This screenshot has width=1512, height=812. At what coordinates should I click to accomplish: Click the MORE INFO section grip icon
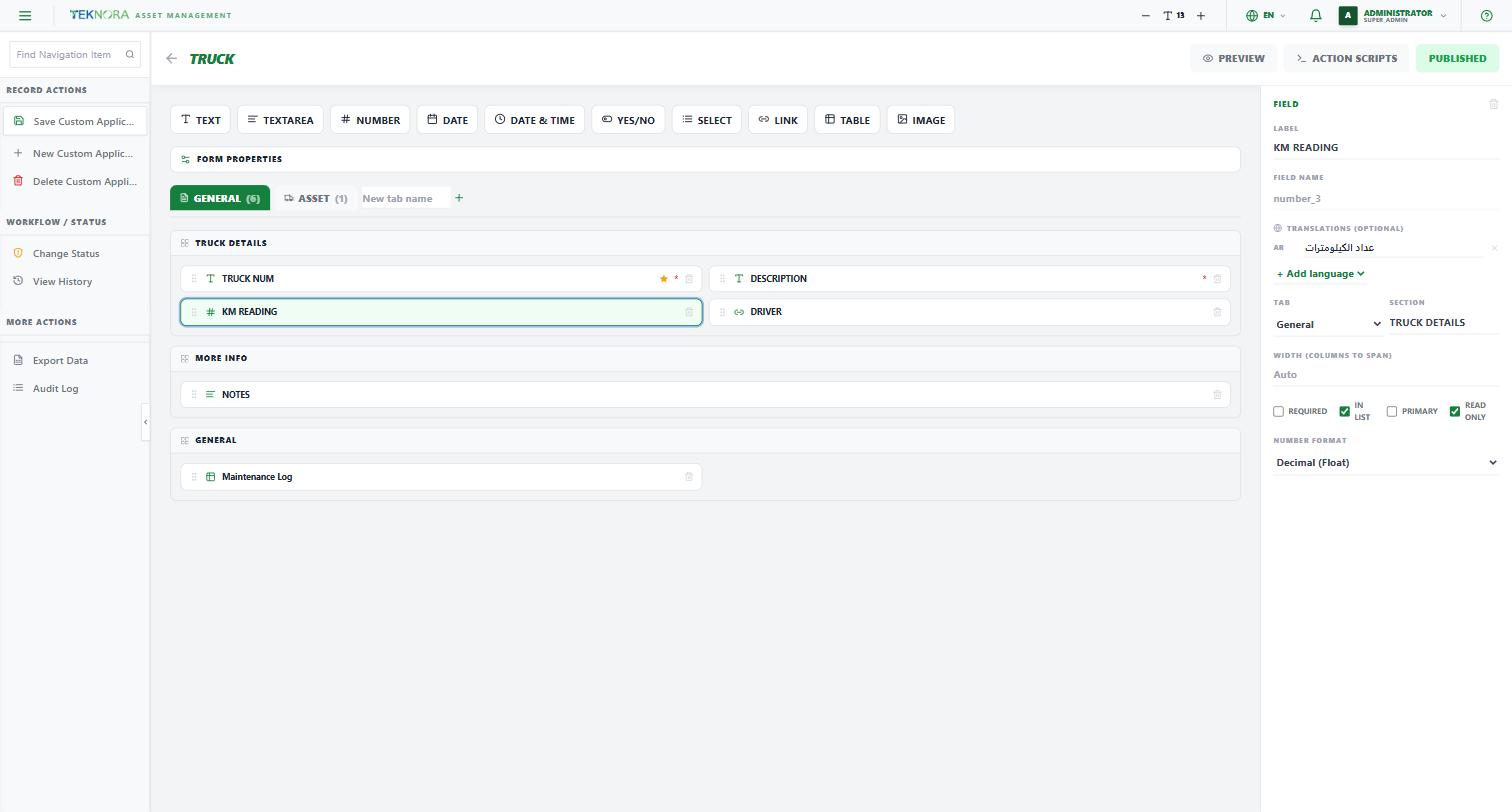185,358
